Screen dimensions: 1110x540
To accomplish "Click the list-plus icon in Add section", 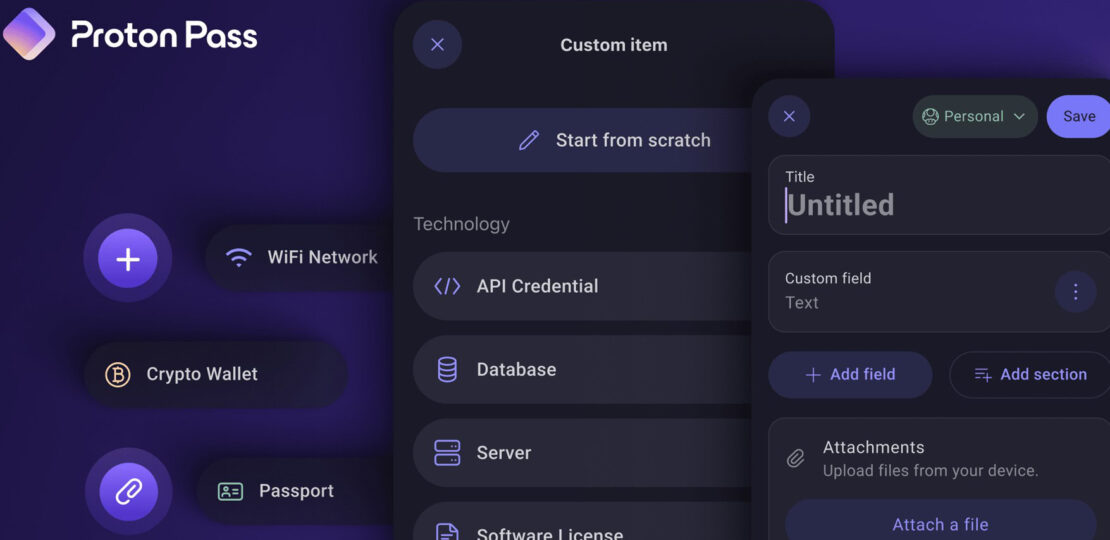I will (x=983, y=375).
